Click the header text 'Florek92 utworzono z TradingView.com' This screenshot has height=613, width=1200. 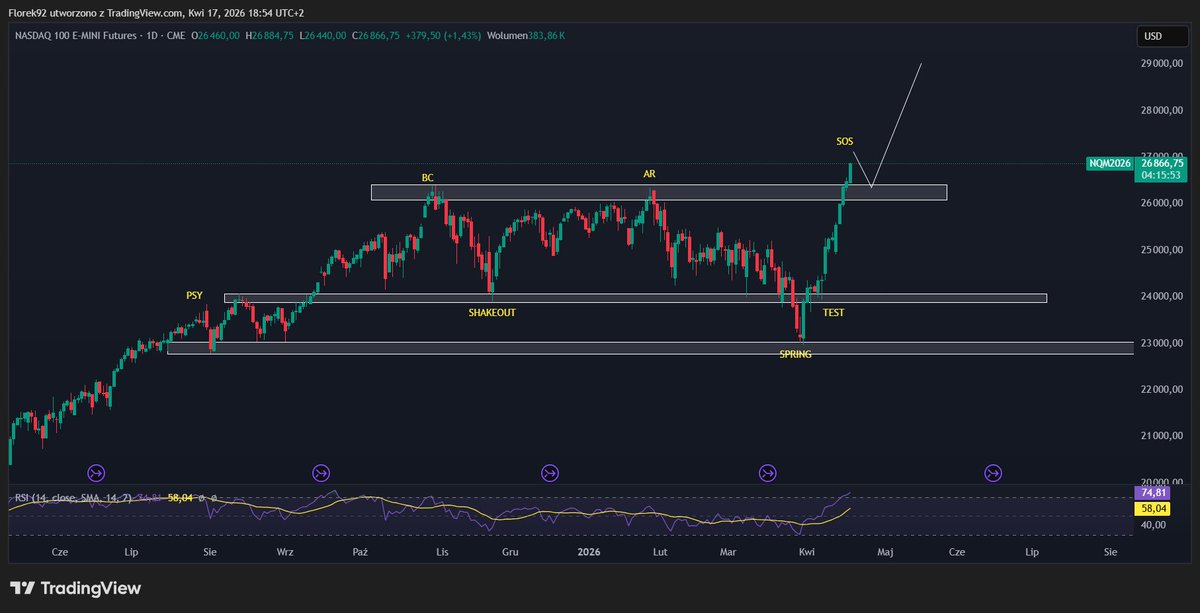tap(94, 12)
